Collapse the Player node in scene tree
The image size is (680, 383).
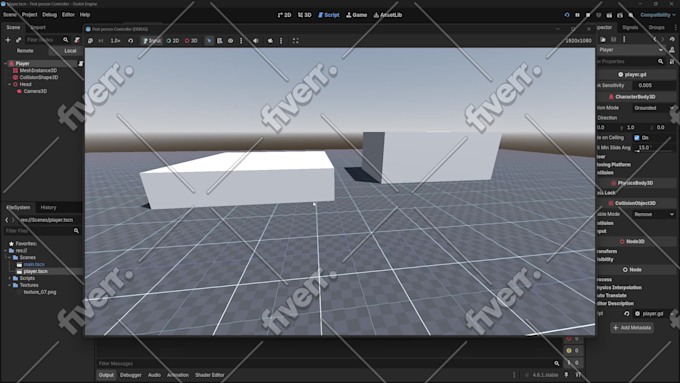5,63
